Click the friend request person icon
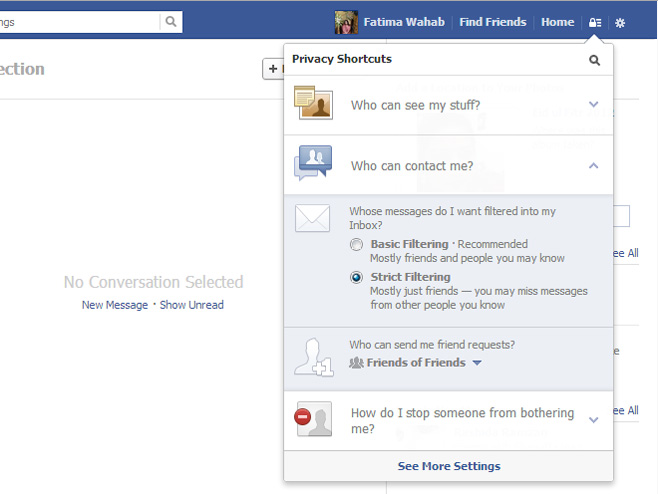The width and height of the screenshot is (658, 494). click(x=313, y=358)
